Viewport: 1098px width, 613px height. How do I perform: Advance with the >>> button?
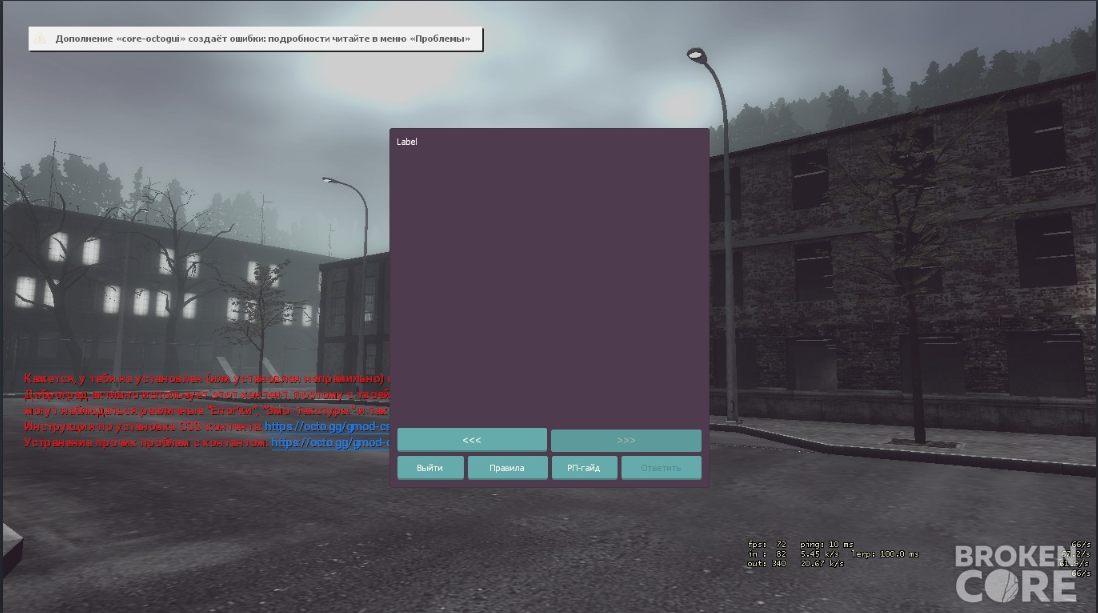click(x=626, y=440)
